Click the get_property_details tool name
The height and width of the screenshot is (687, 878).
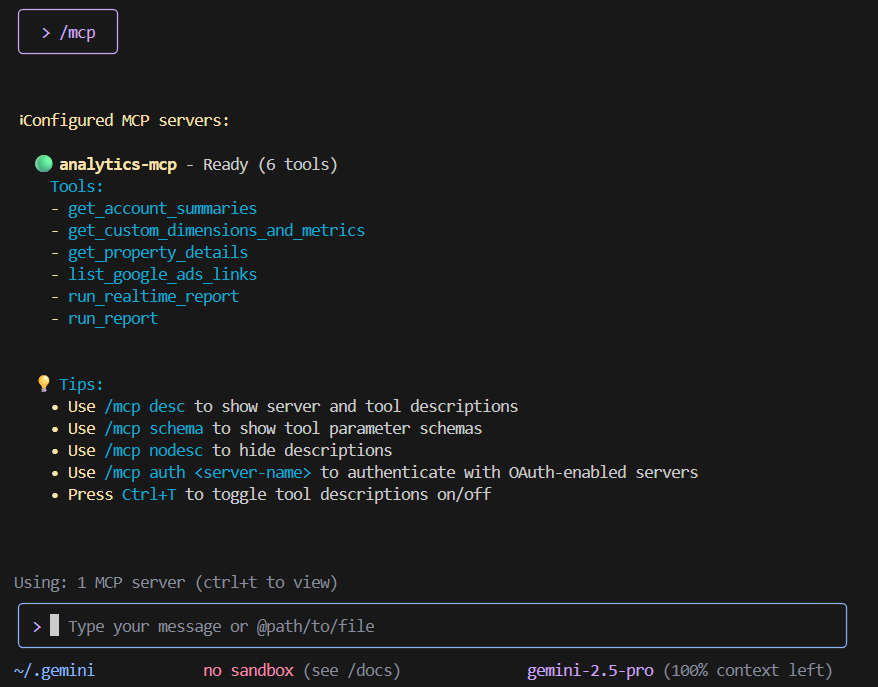pyautogui.click(x=158, y=253)
